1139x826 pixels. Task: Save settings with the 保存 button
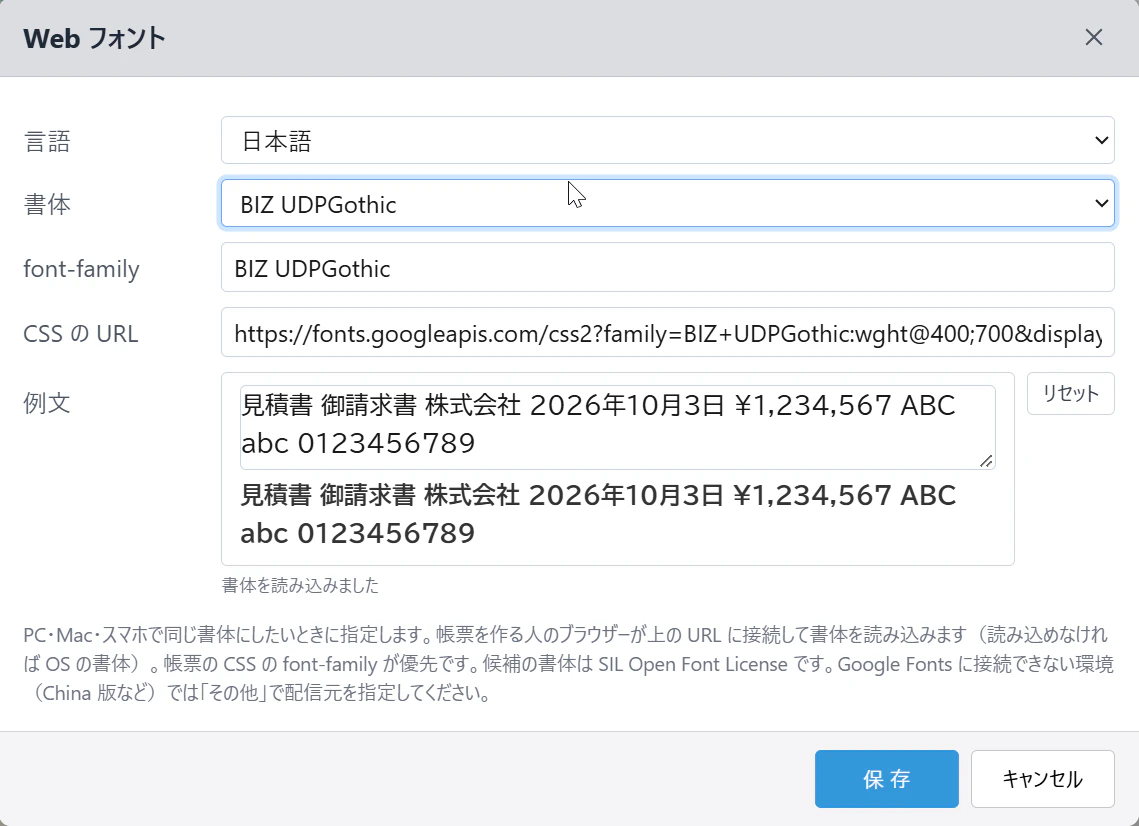click(x=886, y=779)
